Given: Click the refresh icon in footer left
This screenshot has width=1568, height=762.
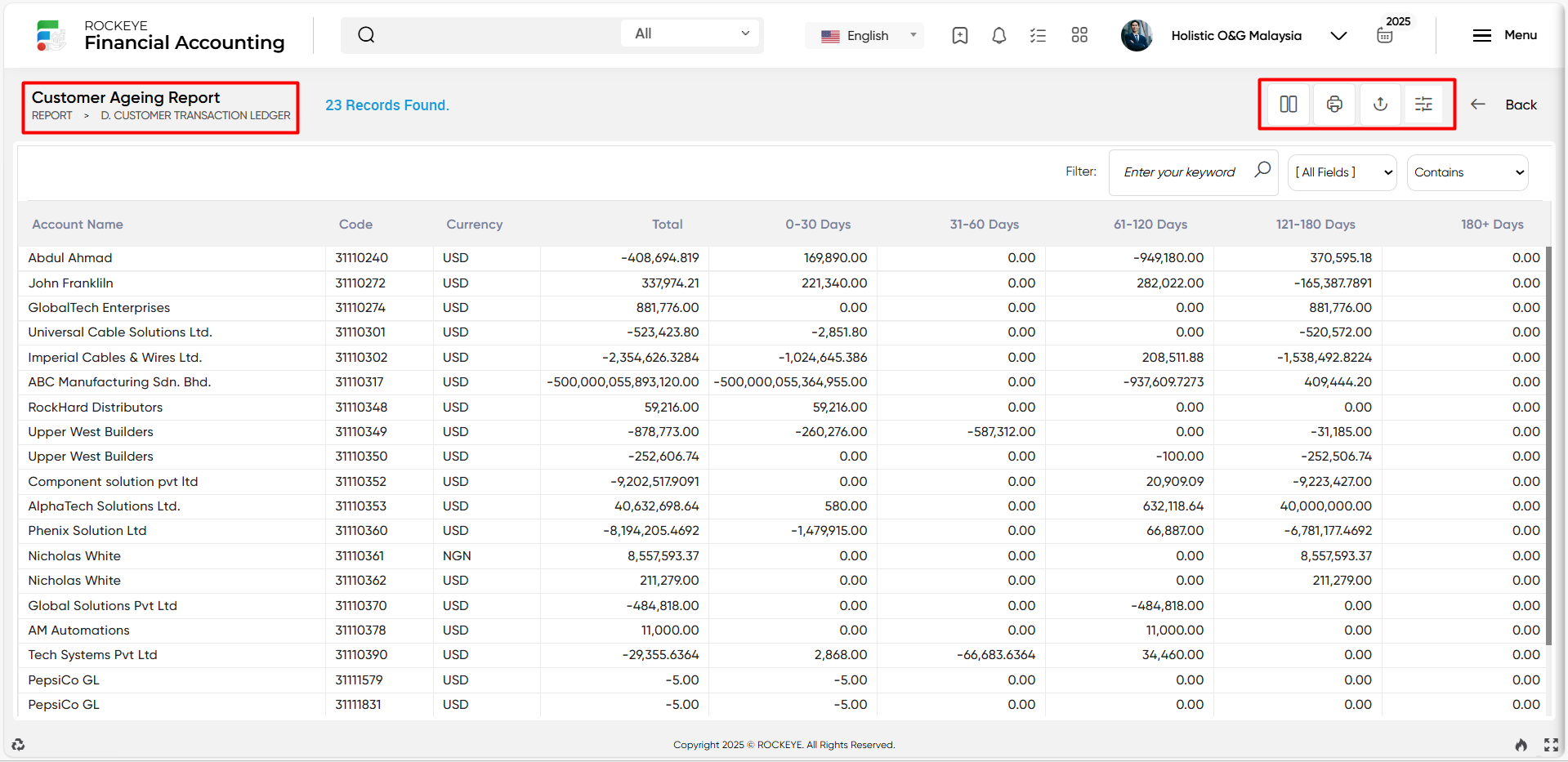Looking at the screenshot, I should [18, 744].
